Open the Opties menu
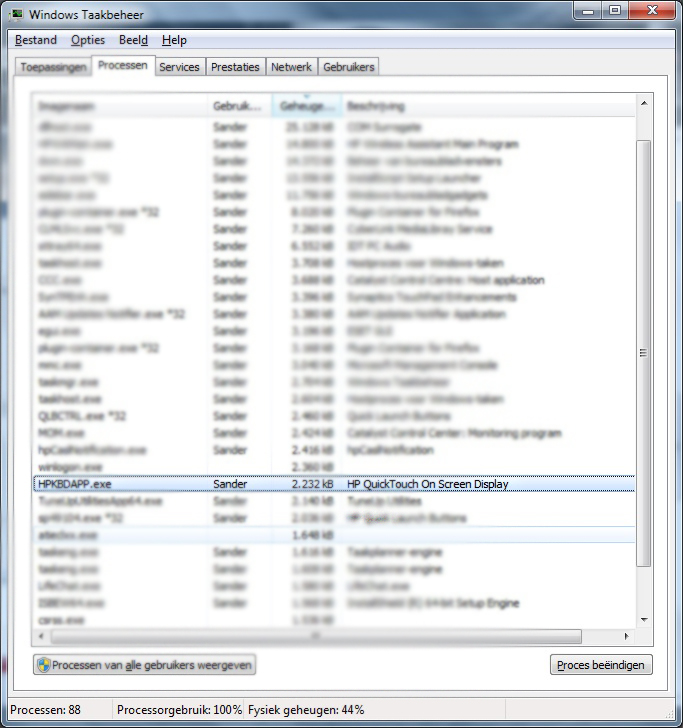The height and width of the screenshot is (728, 683). (x=88, y=40)
